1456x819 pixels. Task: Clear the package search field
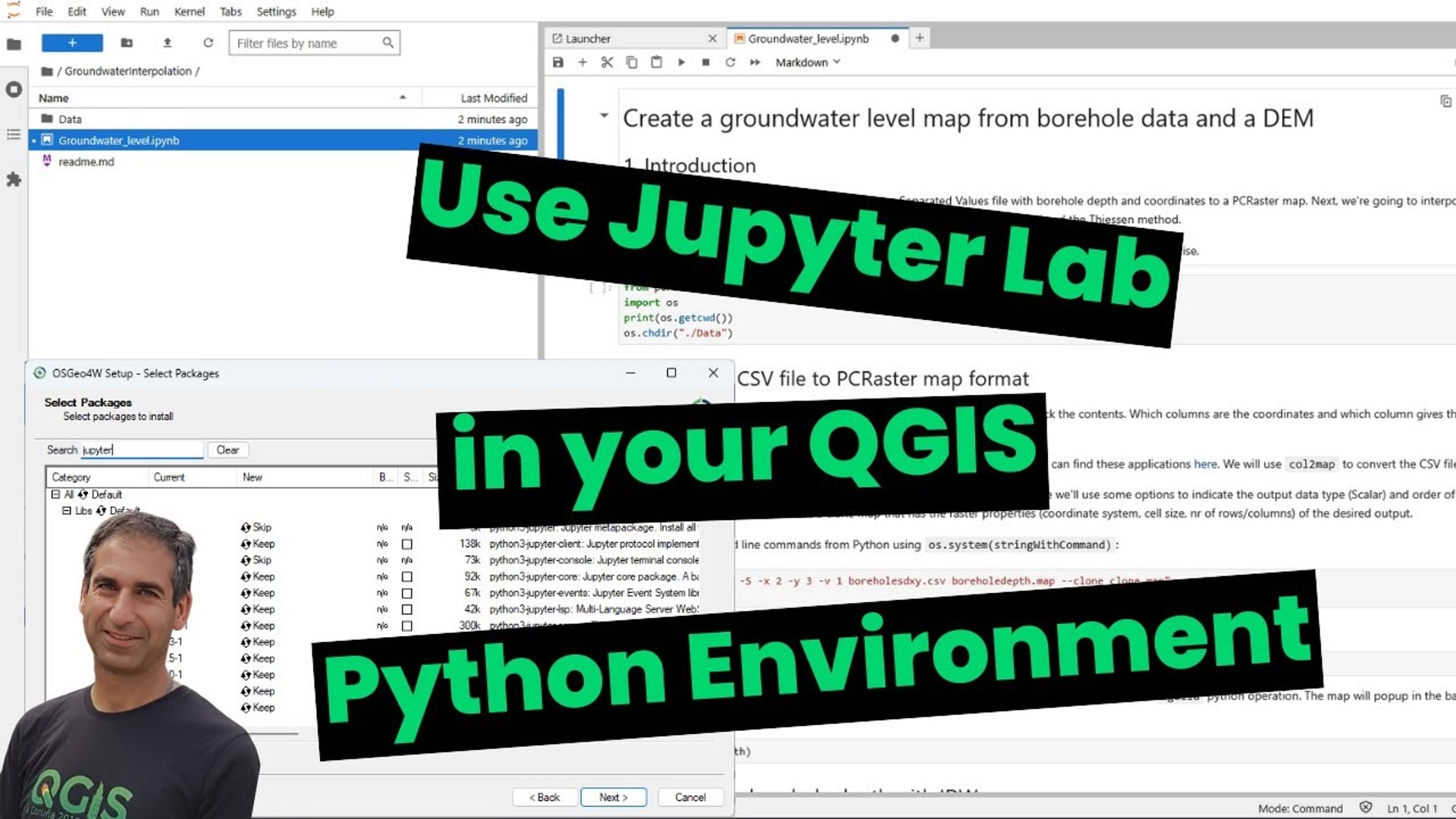coord(227,450)
